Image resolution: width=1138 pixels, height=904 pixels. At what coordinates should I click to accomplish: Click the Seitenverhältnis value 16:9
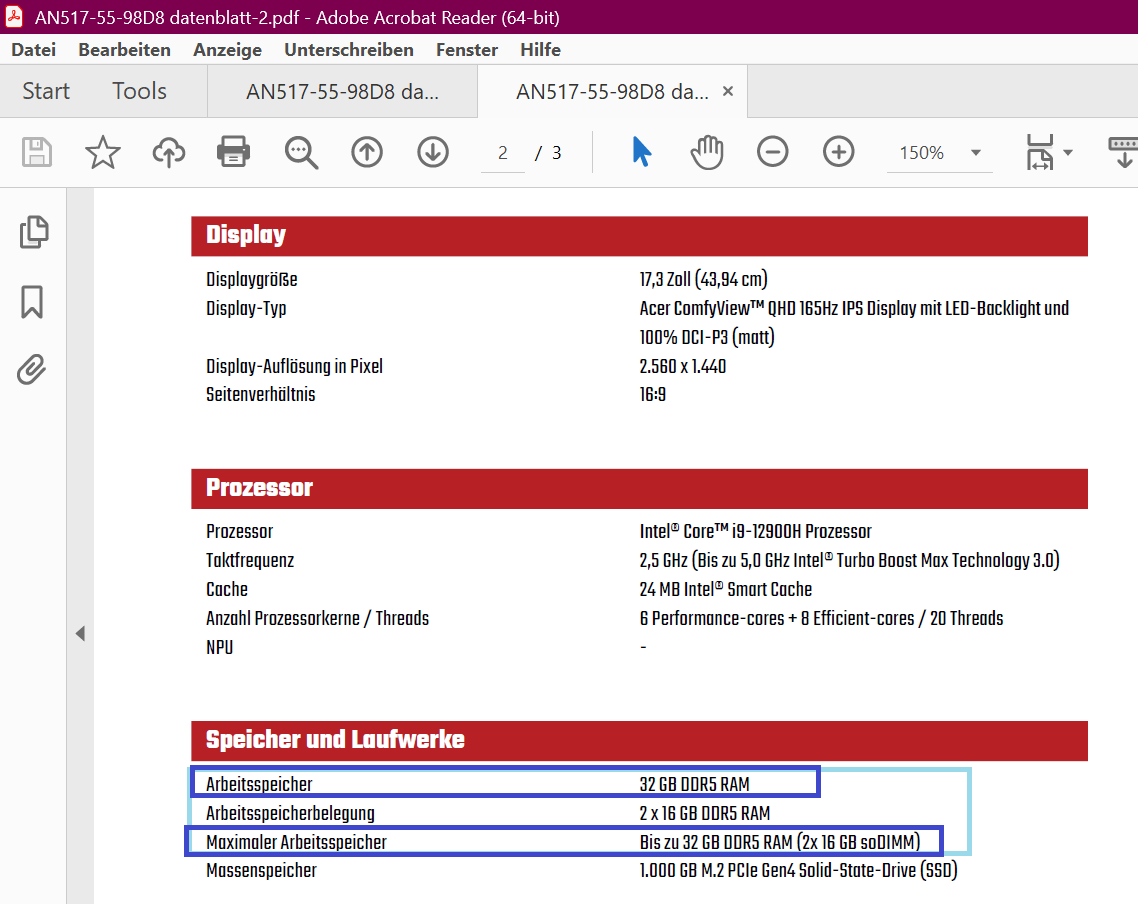tap(652, 395)
